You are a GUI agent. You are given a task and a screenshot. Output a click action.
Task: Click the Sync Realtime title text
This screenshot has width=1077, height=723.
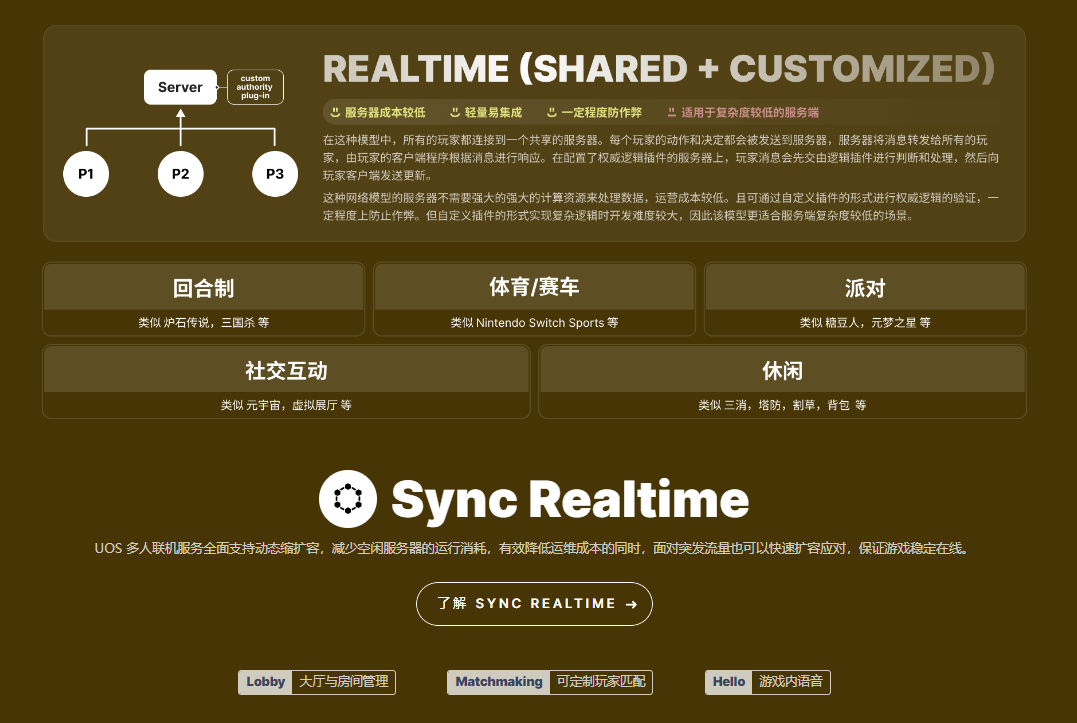point(570,500)
